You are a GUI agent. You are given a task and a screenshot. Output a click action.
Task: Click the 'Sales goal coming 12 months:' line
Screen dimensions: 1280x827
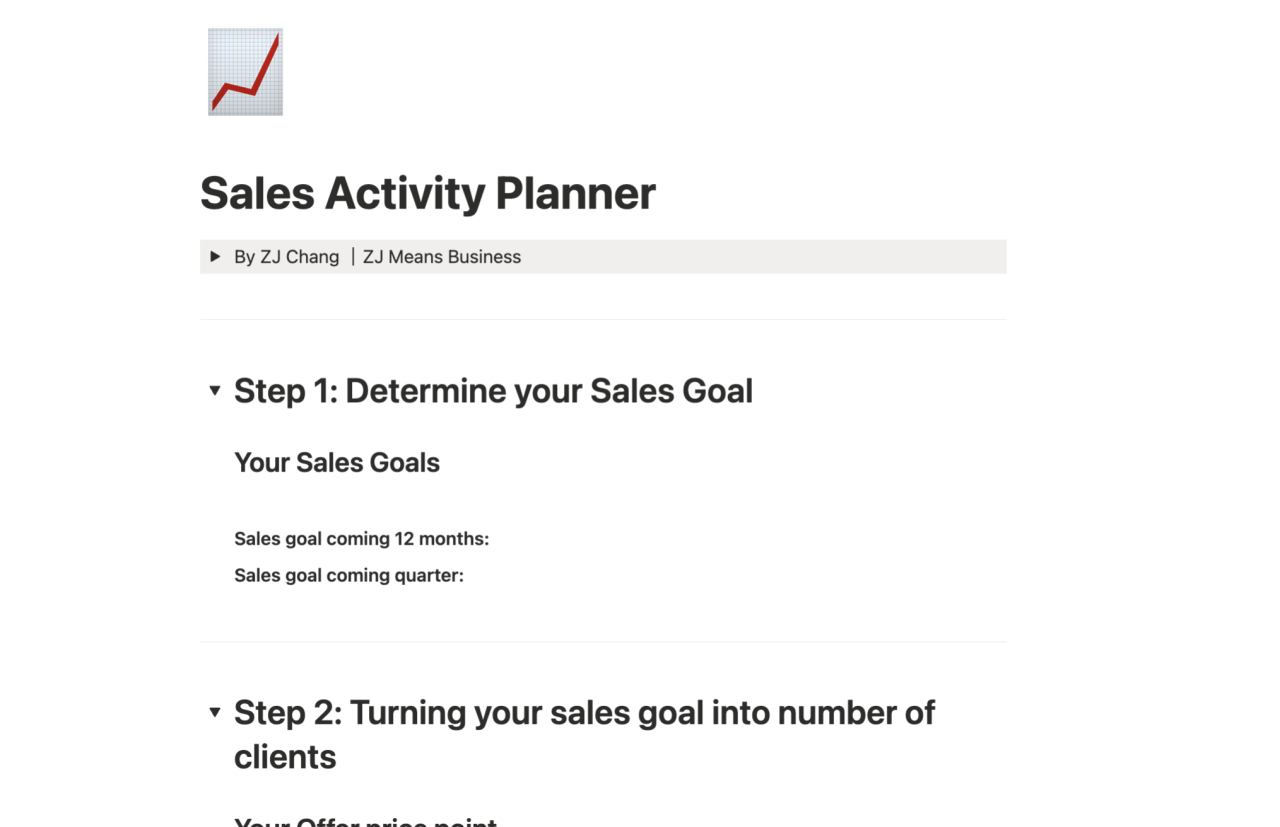click(x=361, y=539)
